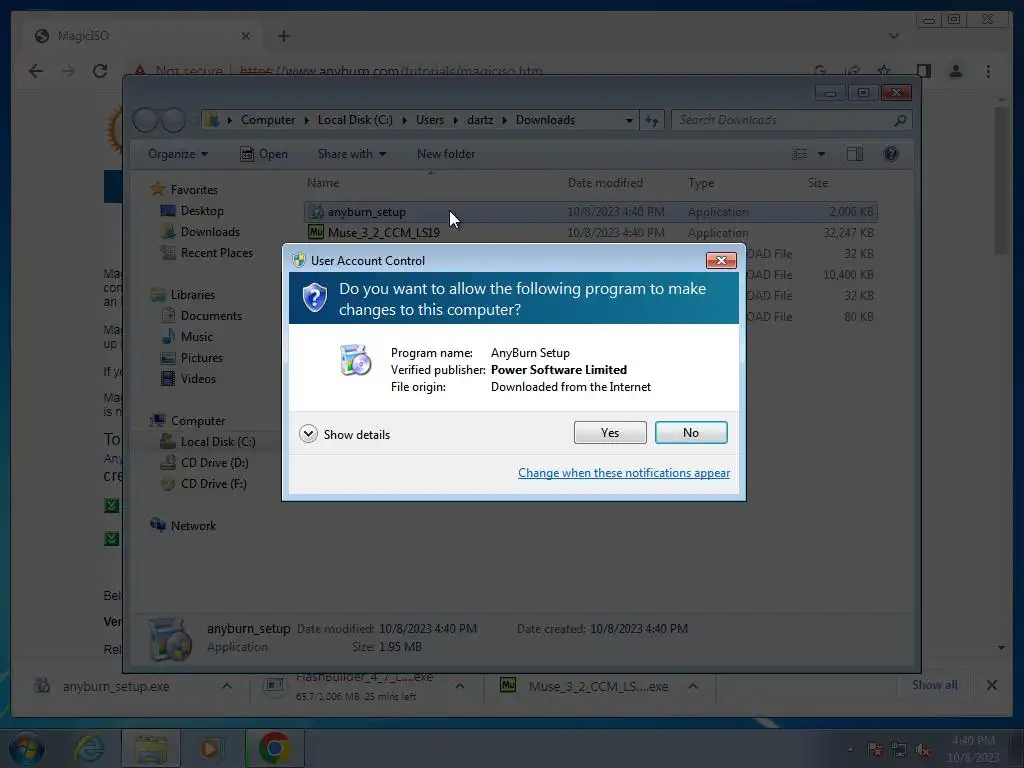The image size is (1024, 768).
Task: Click the search magnifier icon in Explorer
Action: [900, 120]
